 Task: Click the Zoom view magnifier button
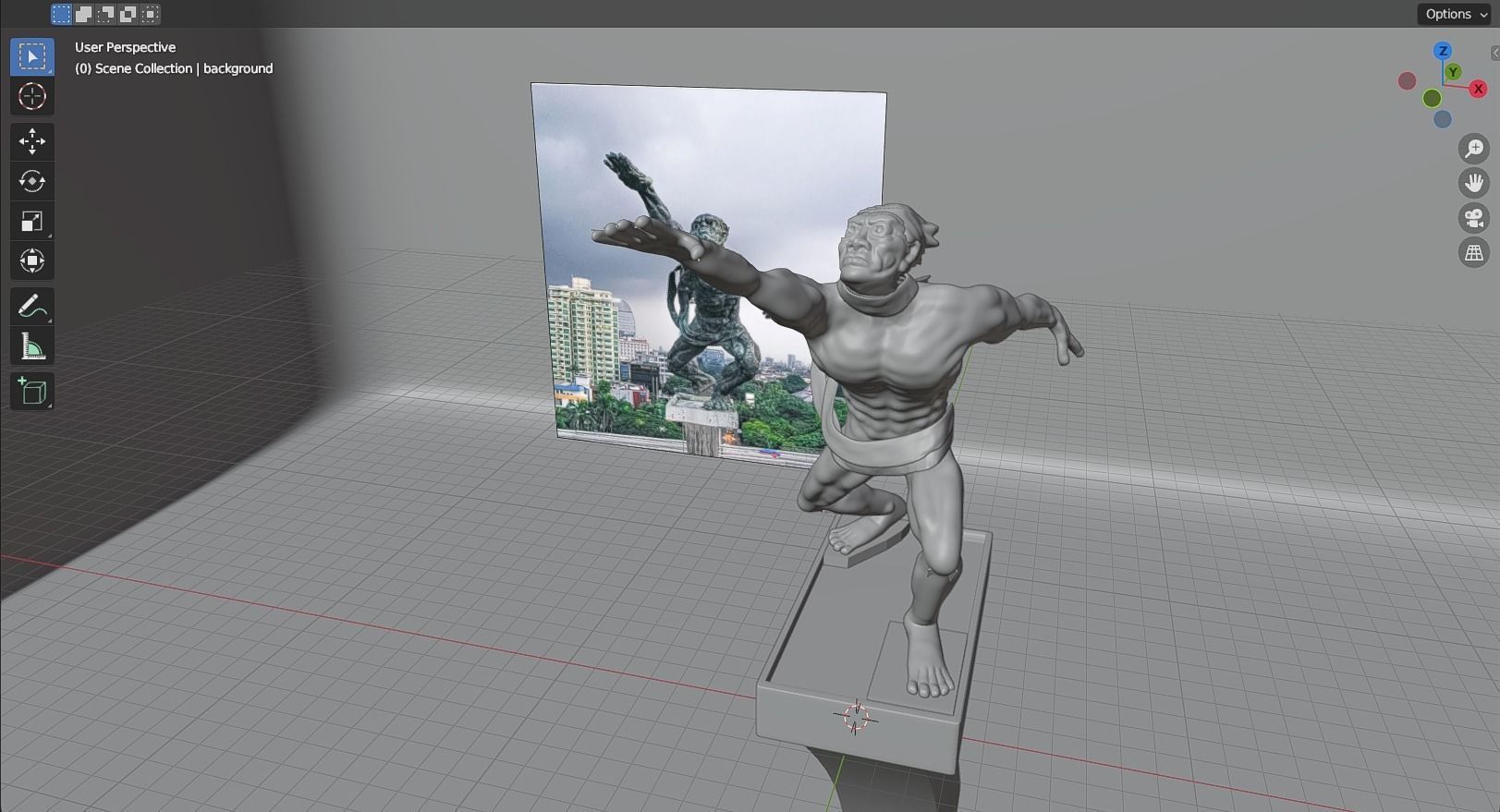coord(1474,149)
